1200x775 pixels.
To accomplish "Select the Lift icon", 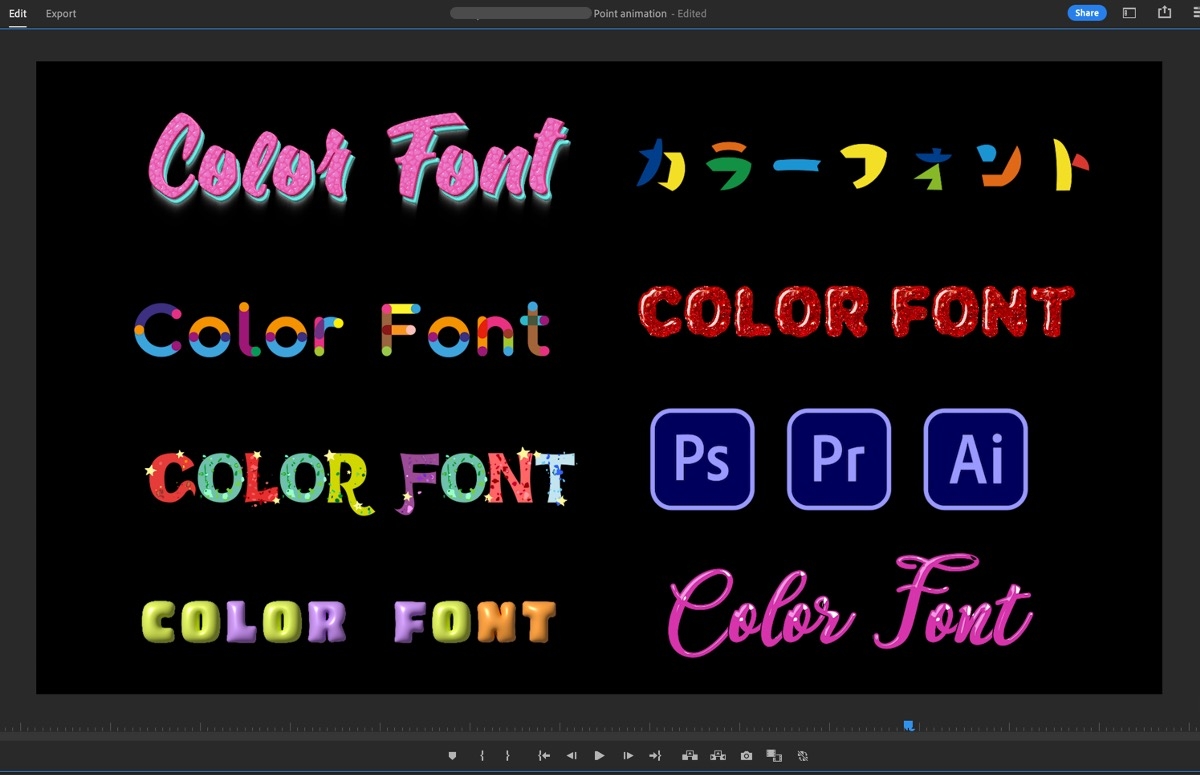I will click(689, 755).
